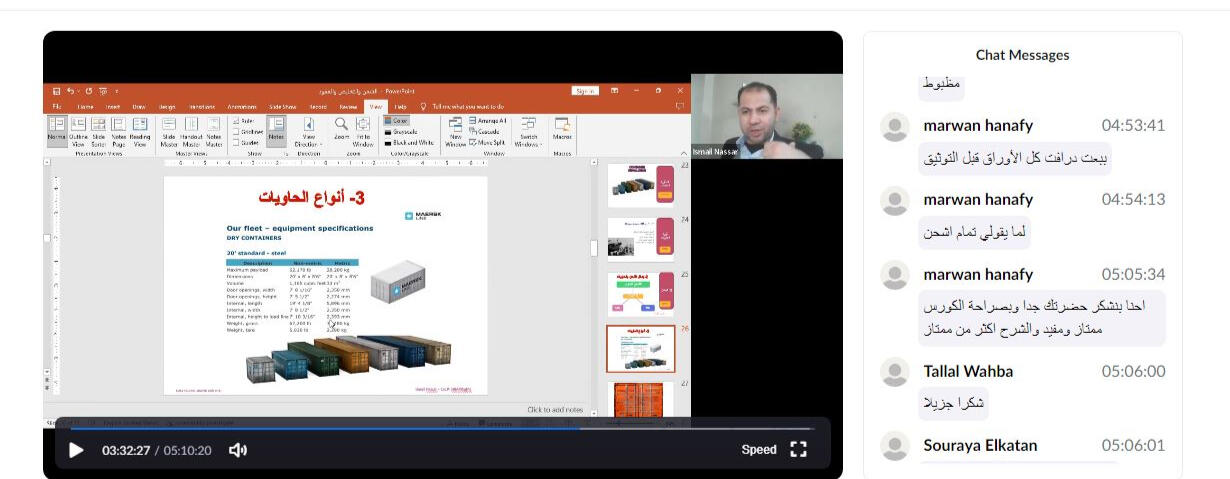Image resolution: width=1230 pixels, height=479 pixels.
Task: Toggle the Gridlines checkbox
Action: [x=236, y=131]
